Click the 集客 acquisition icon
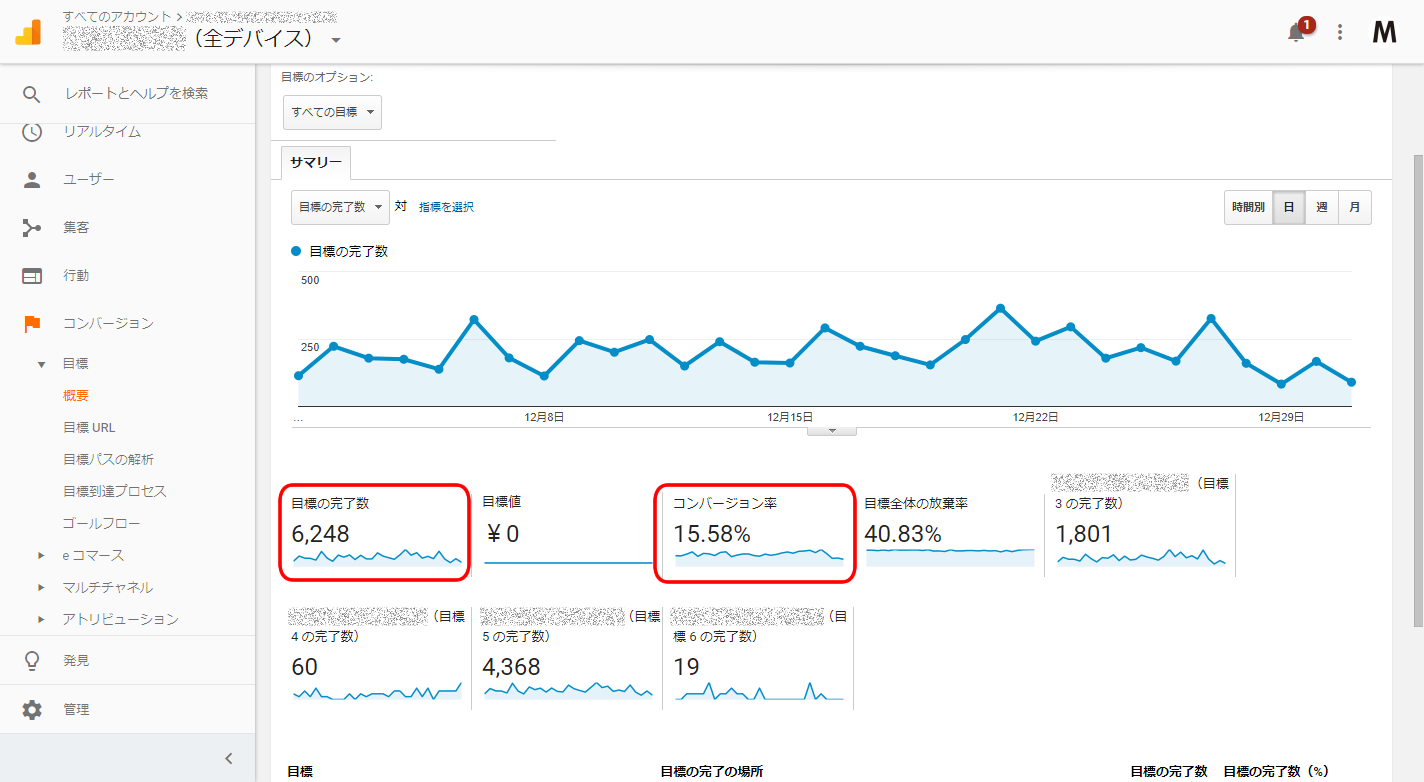This screenshot has height=782, width=1424. (x=32, y=227)
